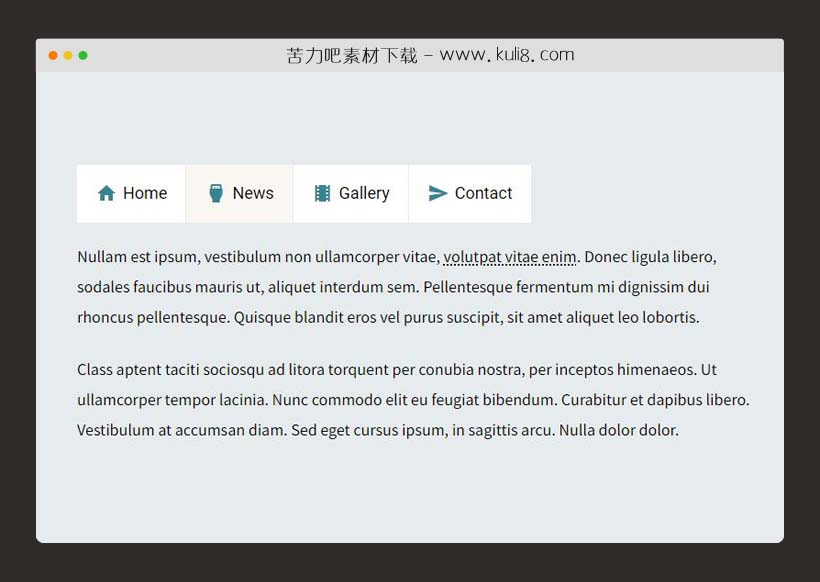Click the orange dot in the title bar
Viewport: 820px width, 582px height.
pos(53,55)
